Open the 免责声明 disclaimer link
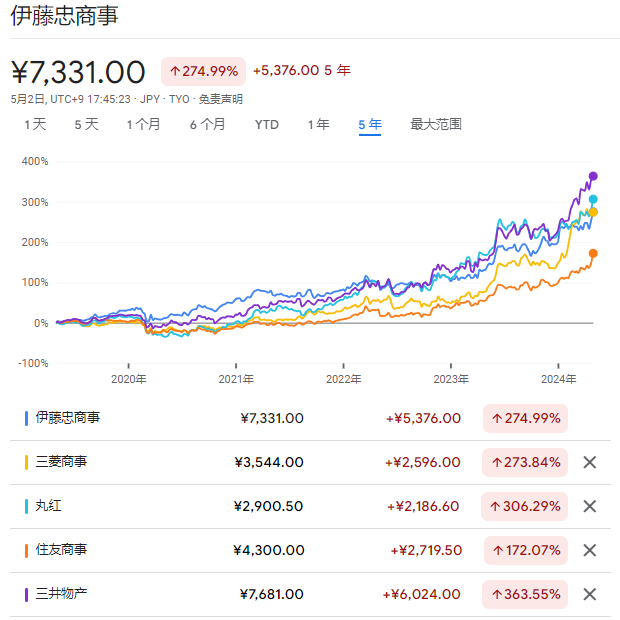 point(221,99)
